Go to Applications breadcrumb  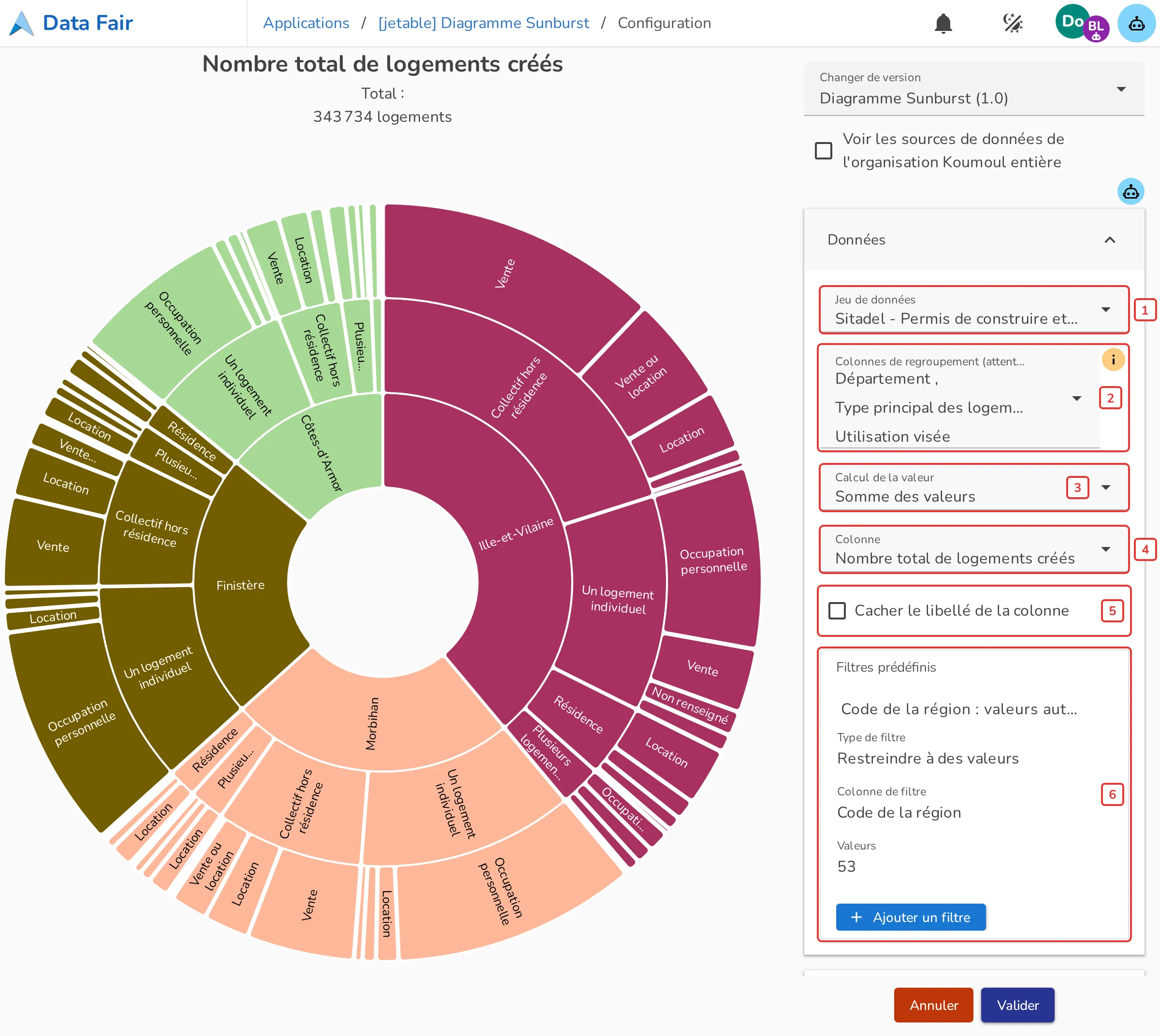pos(306,23)
